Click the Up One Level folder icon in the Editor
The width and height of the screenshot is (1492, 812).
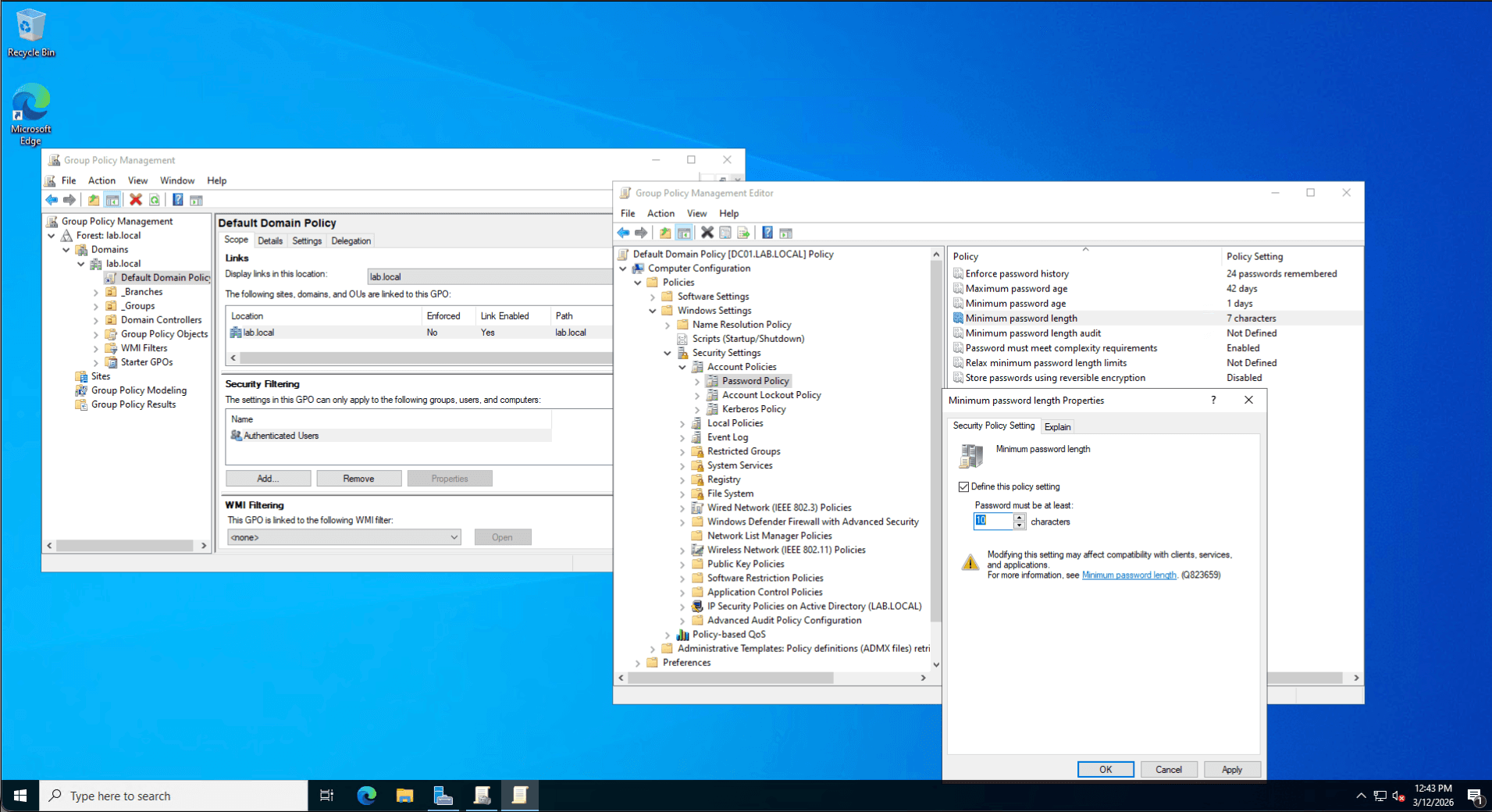point(665,233)
